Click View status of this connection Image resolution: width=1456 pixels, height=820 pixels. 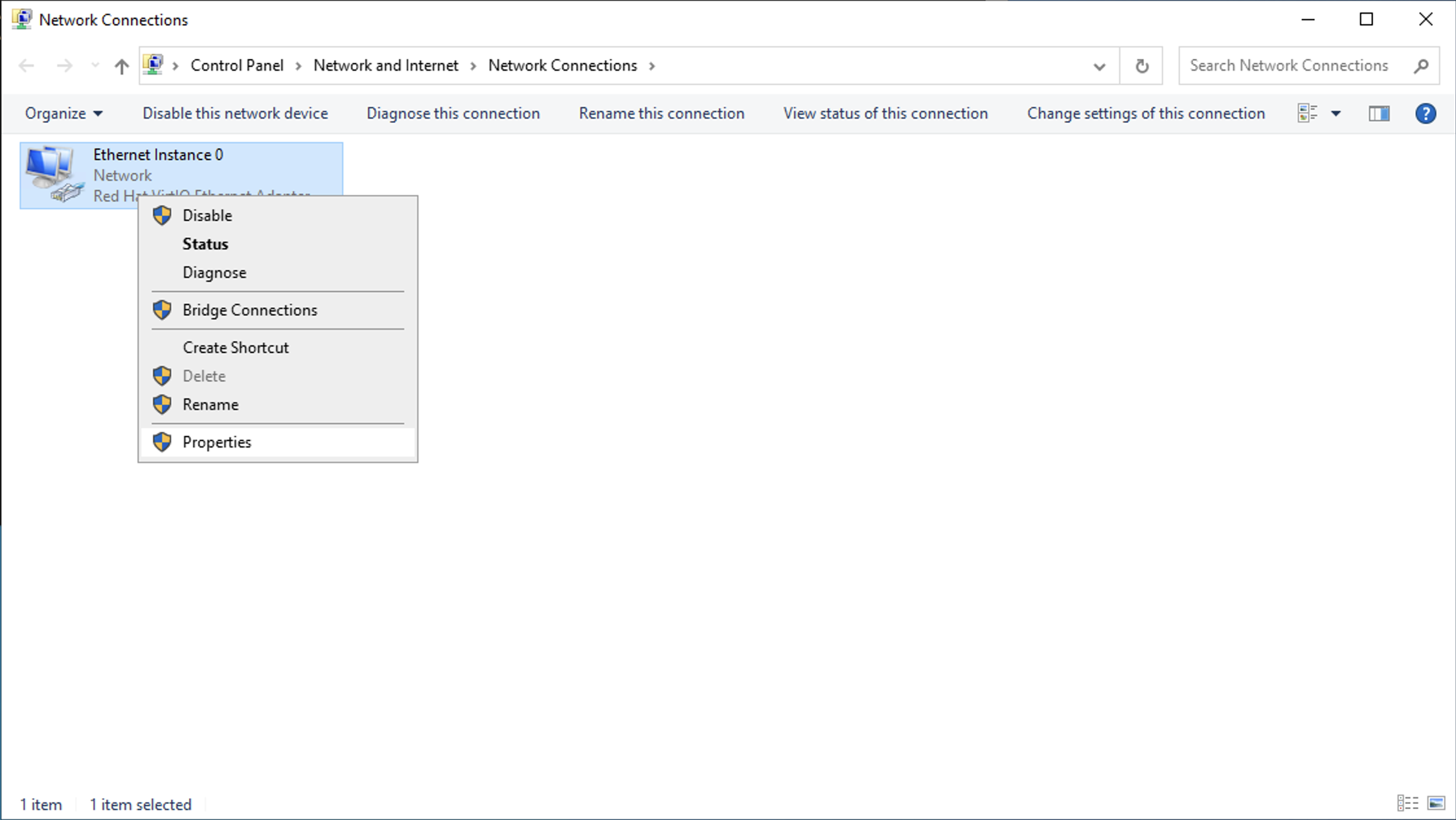885,113
